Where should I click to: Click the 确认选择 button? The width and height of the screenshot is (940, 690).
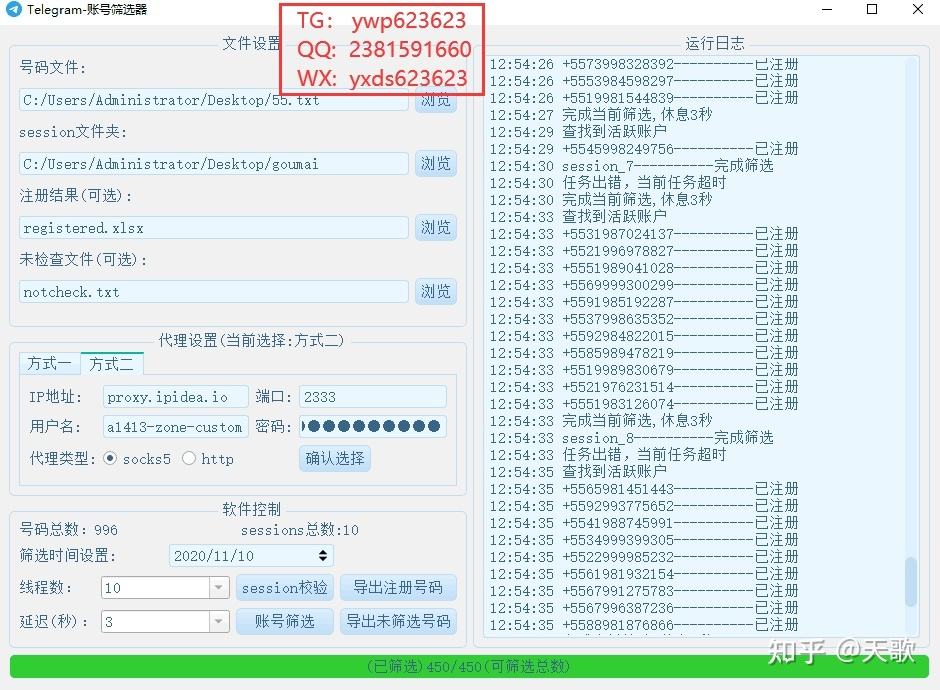[335, 459]
